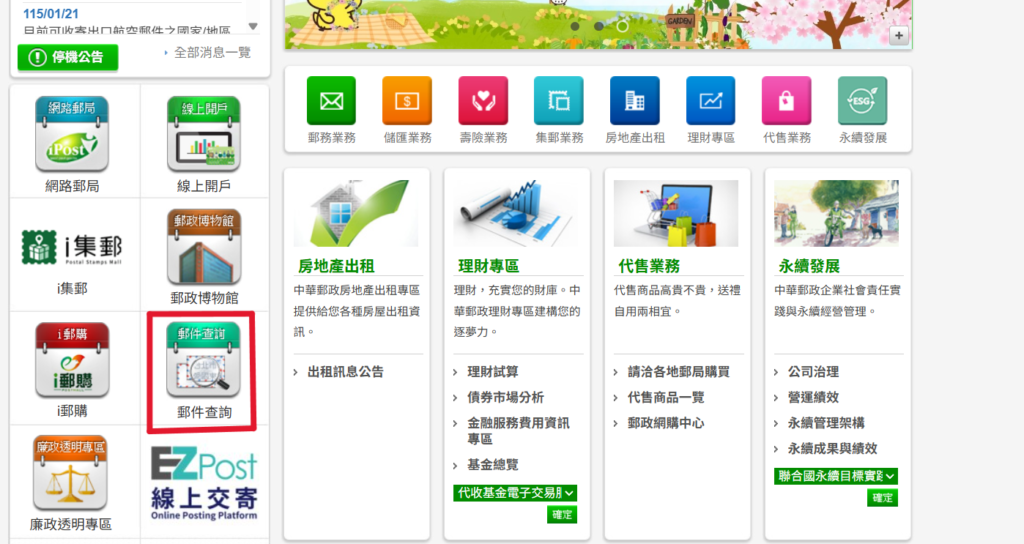Open the 債券市場分析 link
This screenshot has height=544, width=1024.
505,397
